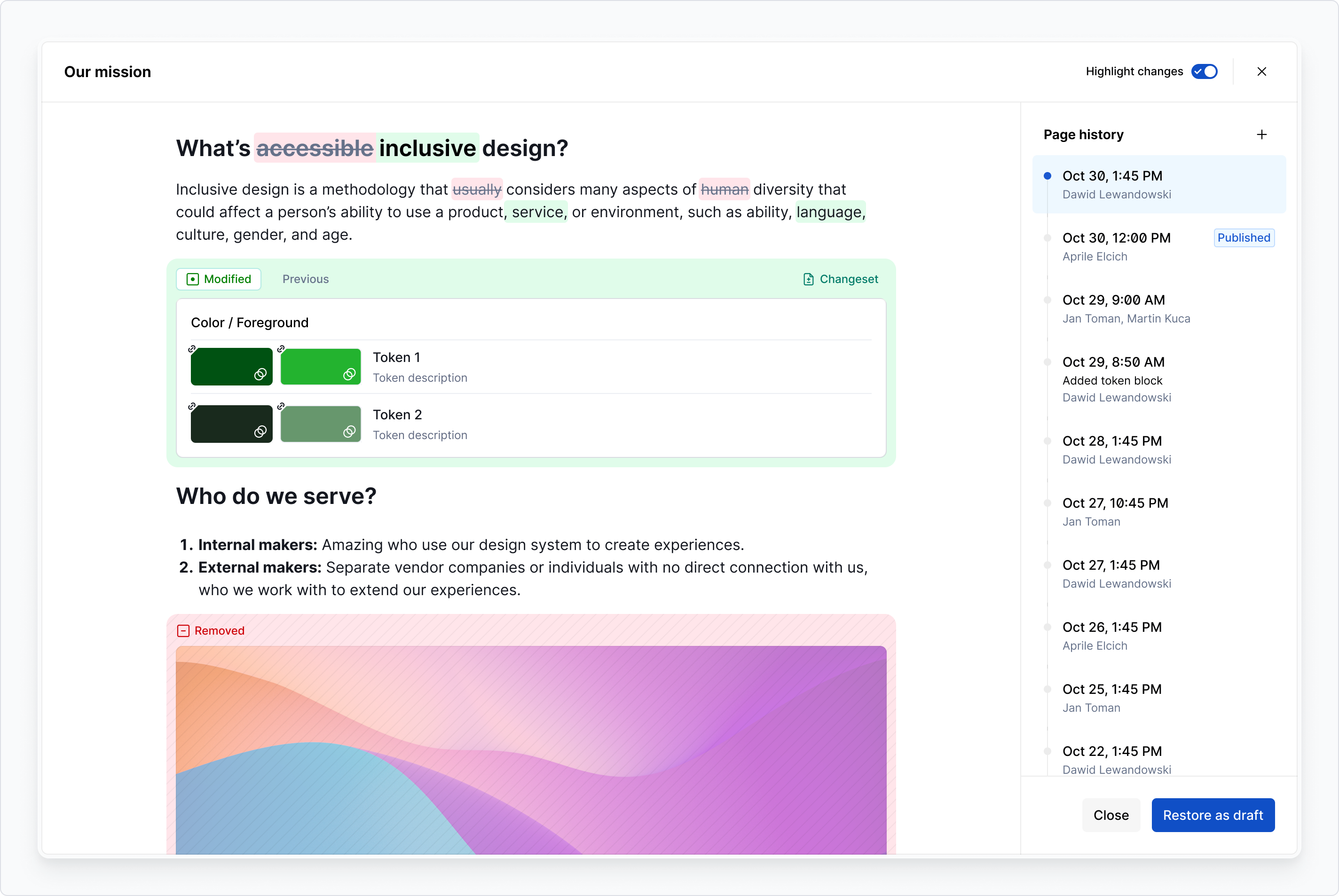Click Restore as draft
This screenshot has height=896, width=1339.
1213,815
